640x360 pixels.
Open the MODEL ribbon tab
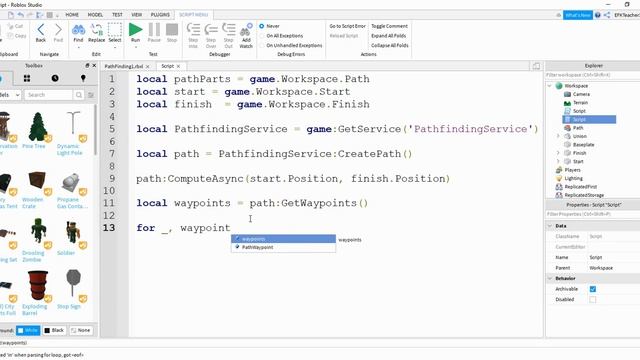point(95,15)
